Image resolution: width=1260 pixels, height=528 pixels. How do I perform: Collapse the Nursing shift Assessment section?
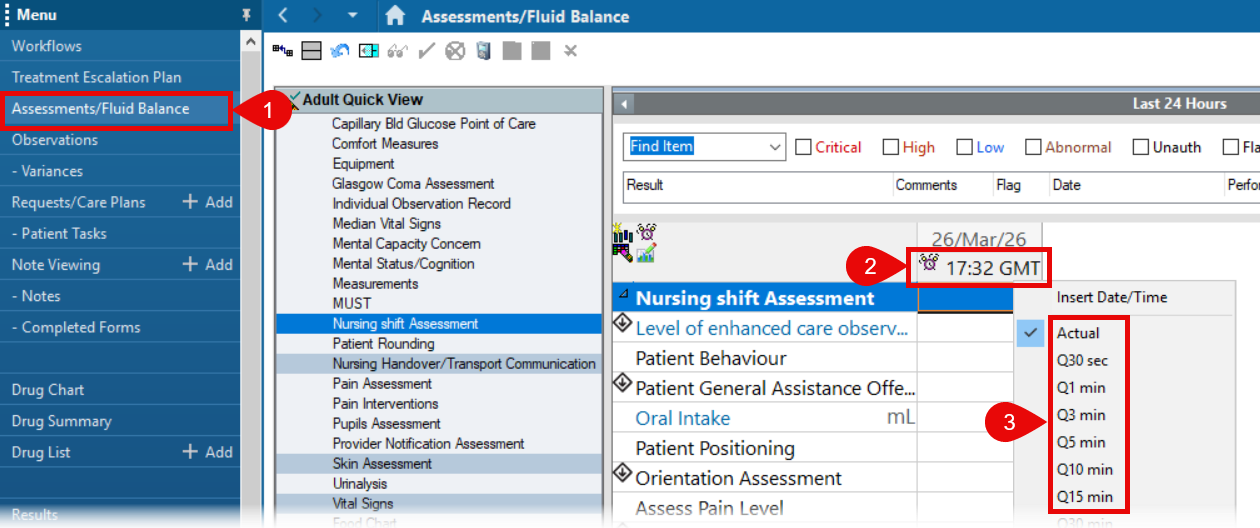click(624, 293)
